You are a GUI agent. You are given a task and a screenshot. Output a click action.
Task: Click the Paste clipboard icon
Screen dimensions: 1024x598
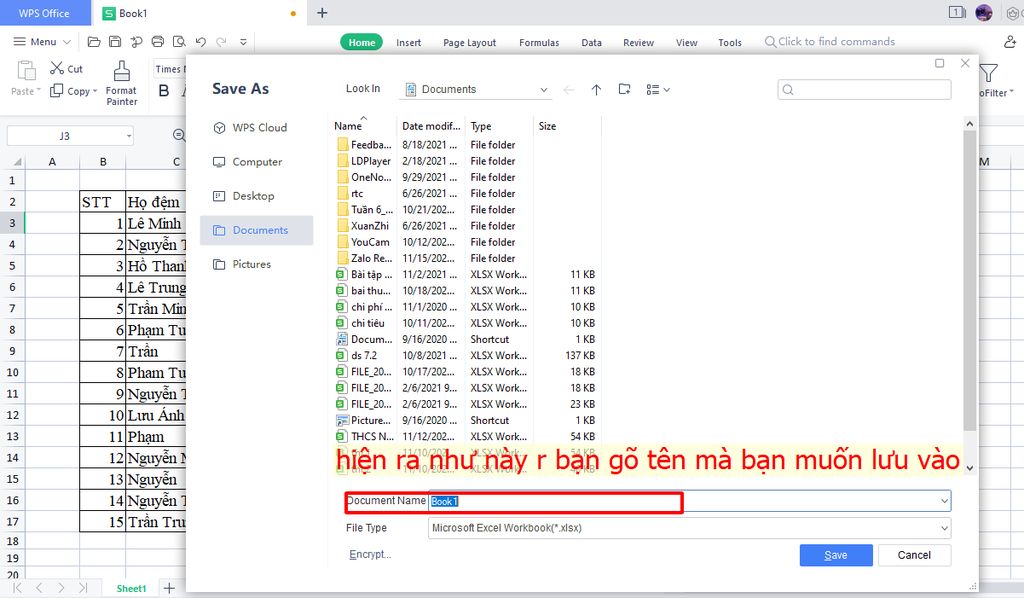click(26, 70)
